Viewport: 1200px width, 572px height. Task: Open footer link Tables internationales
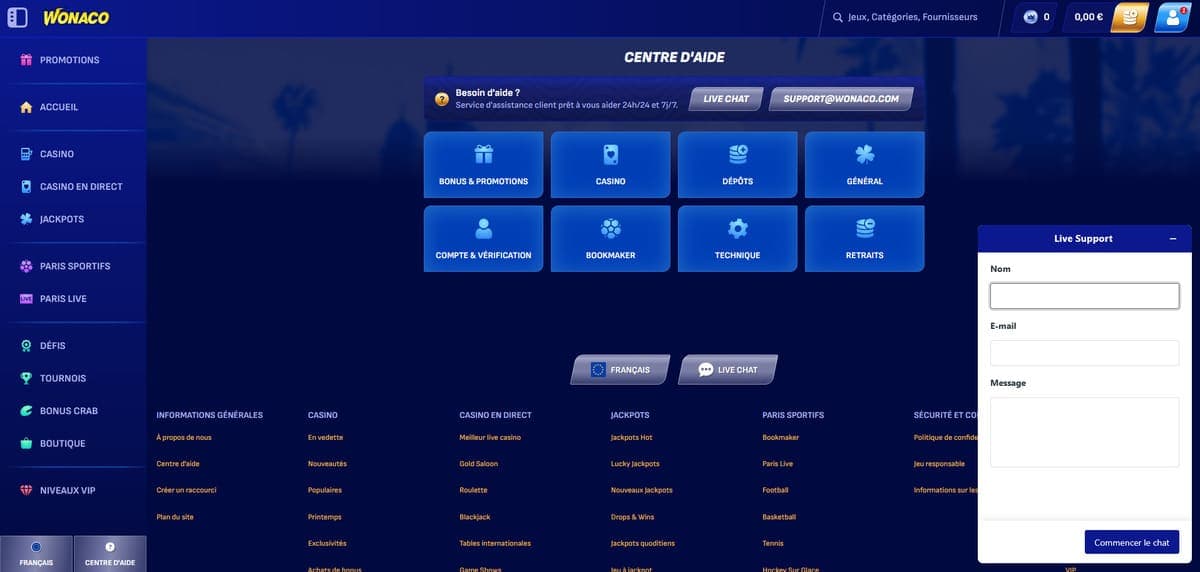[495, 543]
